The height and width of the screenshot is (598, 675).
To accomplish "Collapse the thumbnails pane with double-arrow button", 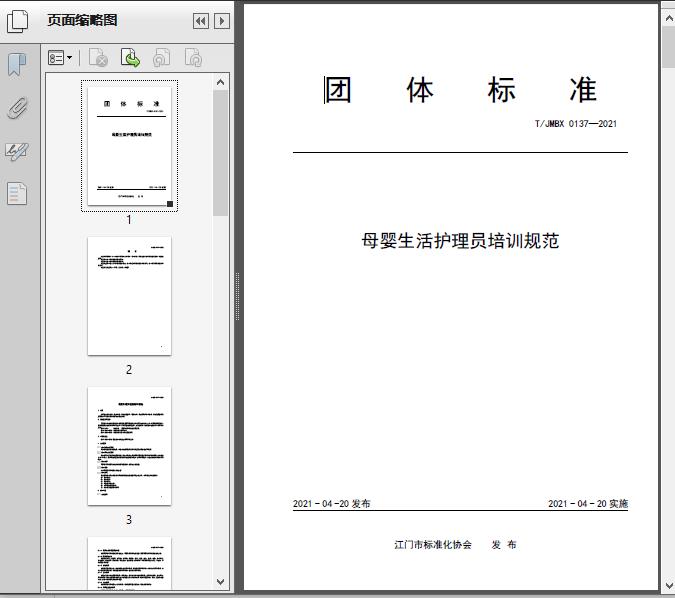I will (201, 21).
